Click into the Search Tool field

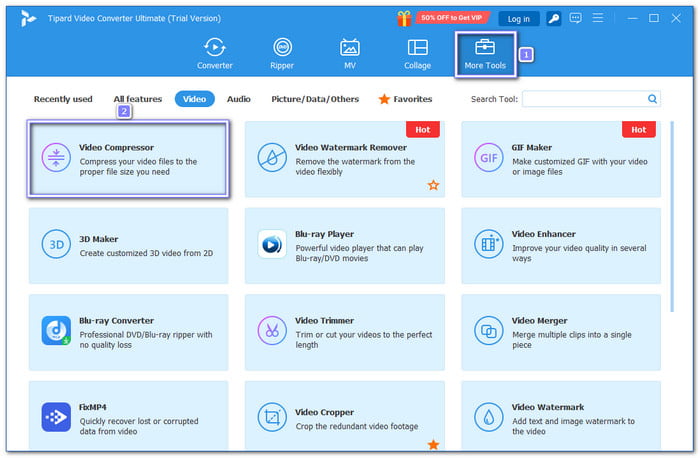point(592,99)
